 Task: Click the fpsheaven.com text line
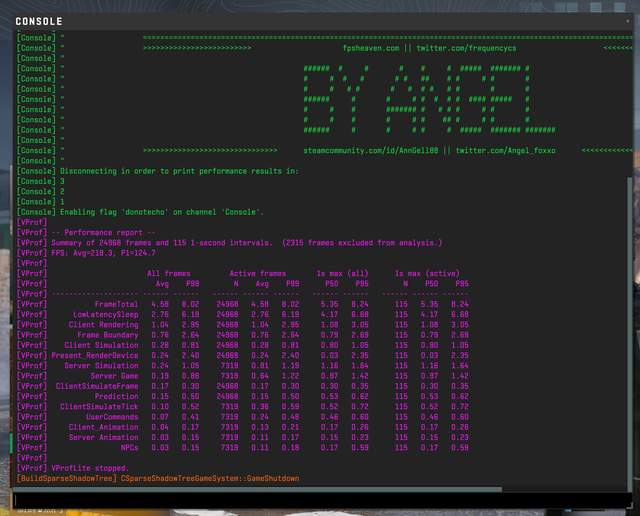371,48
